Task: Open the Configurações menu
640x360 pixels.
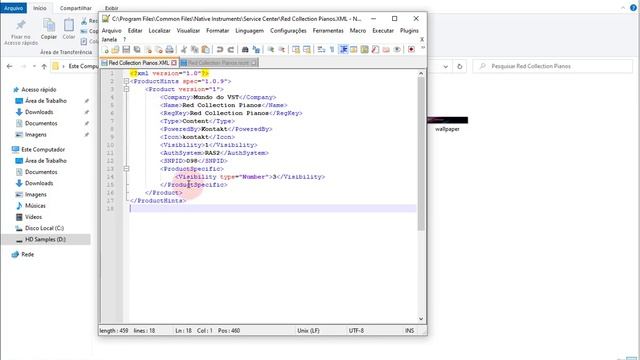Action: pos(288,31)
